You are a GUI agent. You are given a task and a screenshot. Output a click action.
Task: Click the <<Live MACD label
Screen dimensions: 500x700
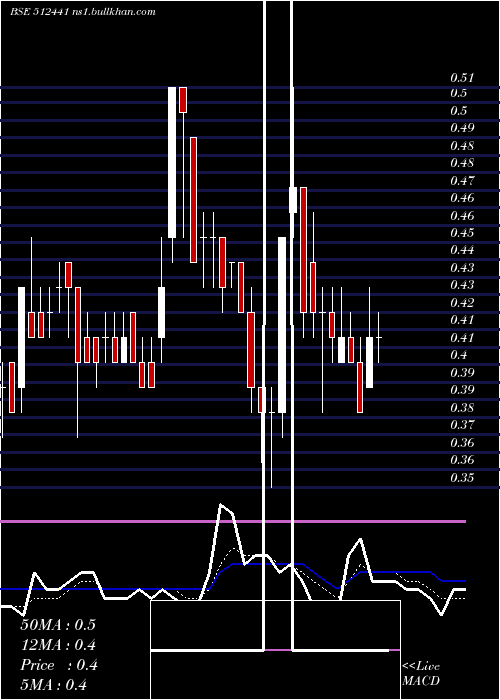pos(421,674)
